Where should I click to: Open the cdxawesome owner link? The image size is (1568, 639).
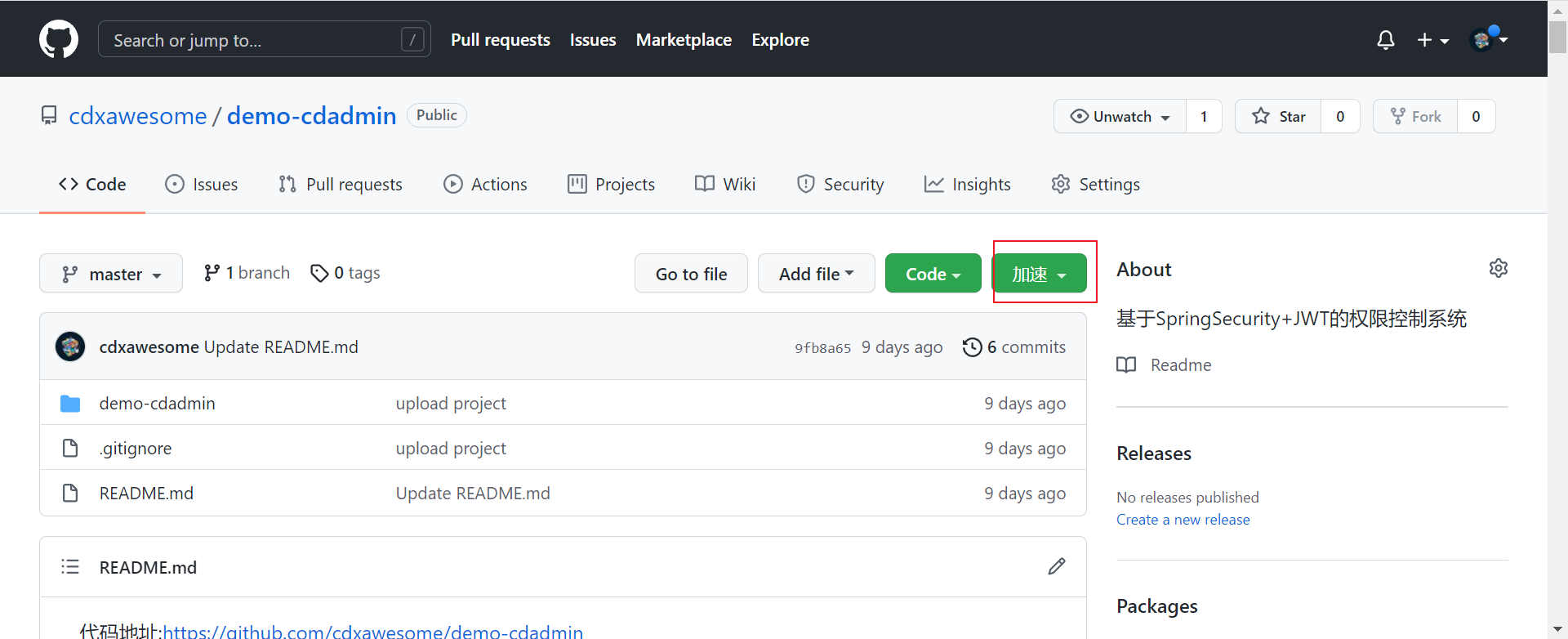(138, 116)
